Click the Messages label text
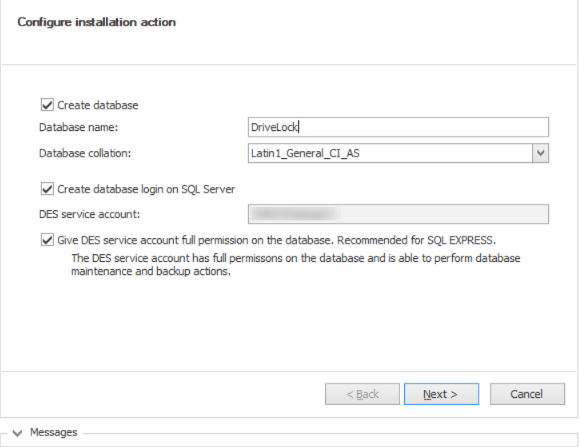Viewport: 580px width, 447px height. 54,432
